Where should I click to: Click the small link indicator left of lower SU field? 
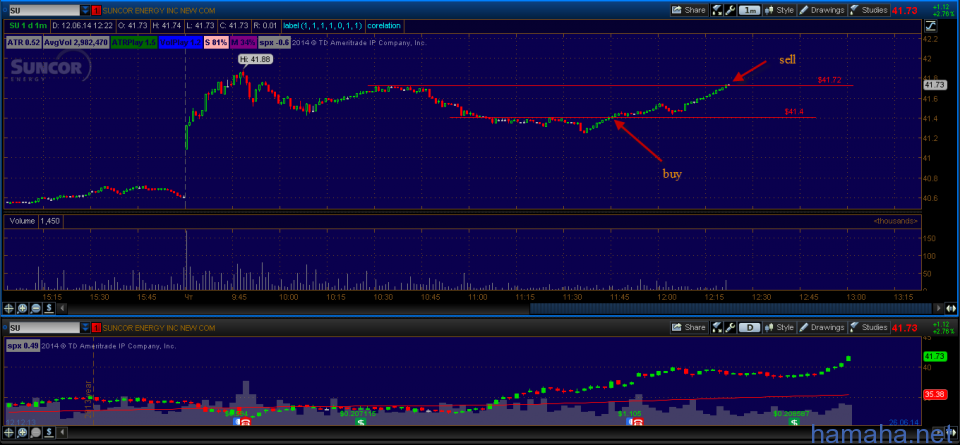[x=6, y=327]
